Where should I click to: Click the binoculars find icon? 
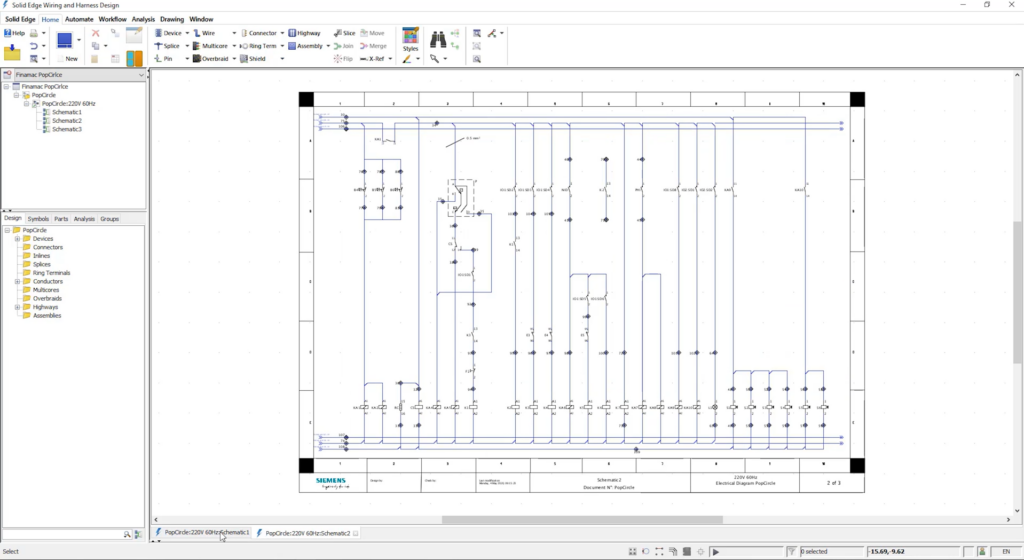[x=438, y=39]
